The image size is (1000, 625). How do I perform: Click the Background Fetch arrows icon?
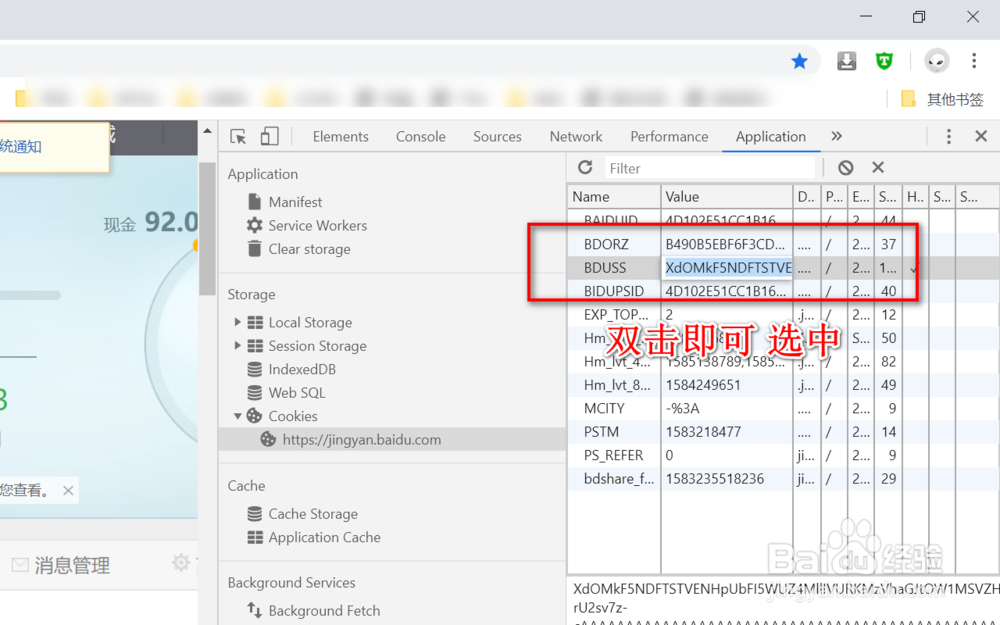(x=254, y=610)
